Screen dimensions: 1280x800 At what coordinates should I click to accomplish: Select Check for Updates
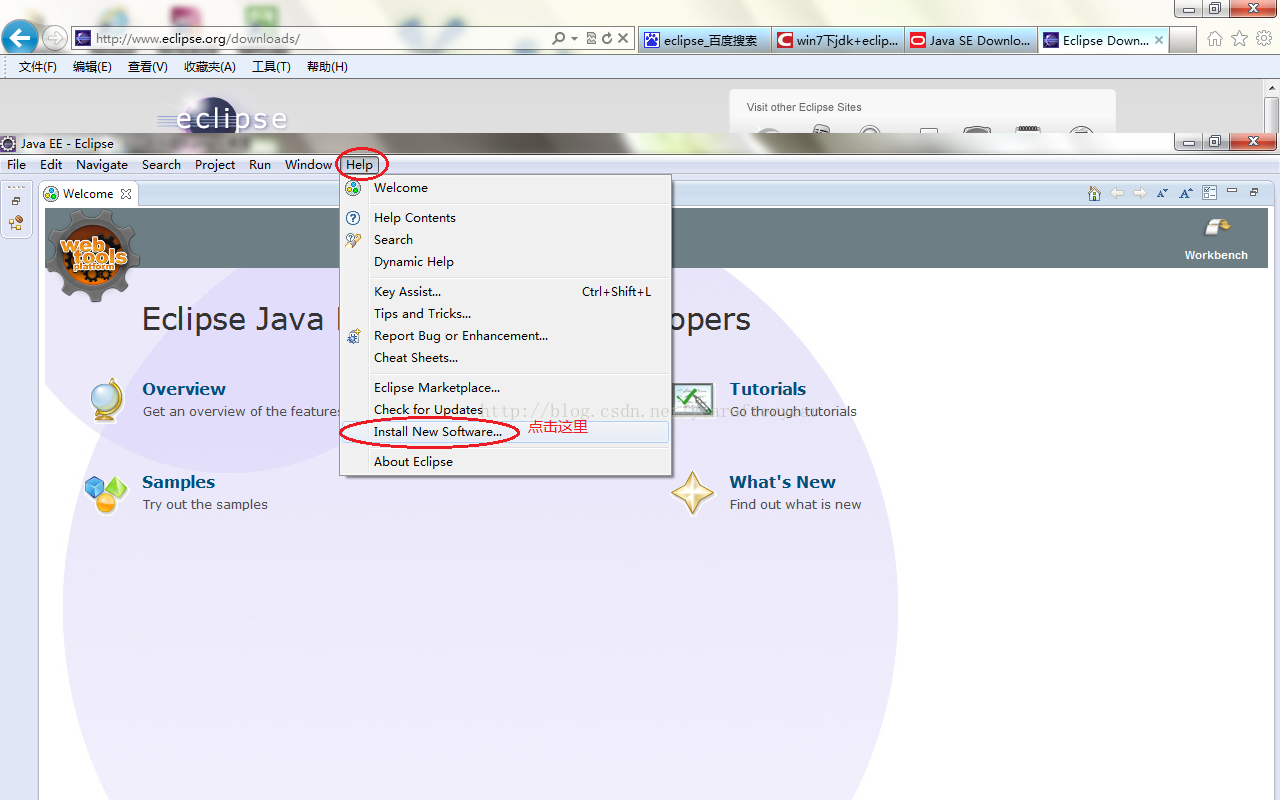point(505,410)
